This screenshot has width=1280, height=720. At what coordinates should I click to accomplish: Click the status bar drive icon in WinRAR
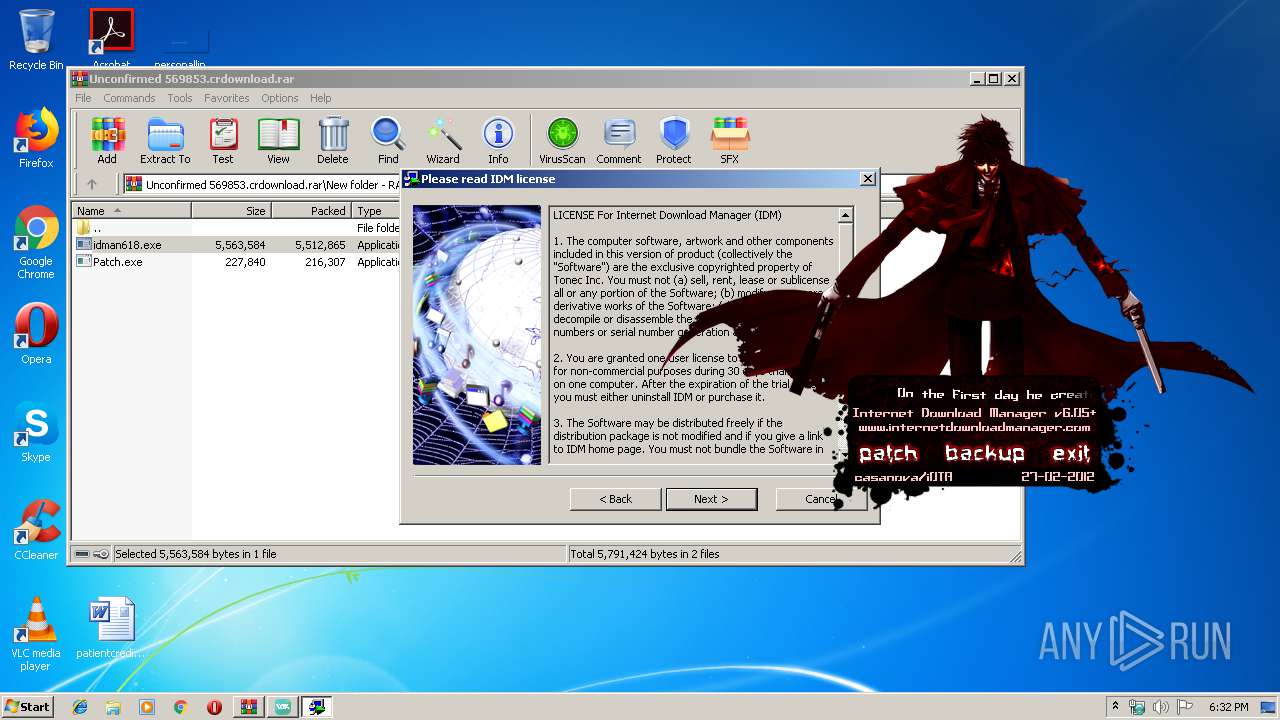pos(82,554)
